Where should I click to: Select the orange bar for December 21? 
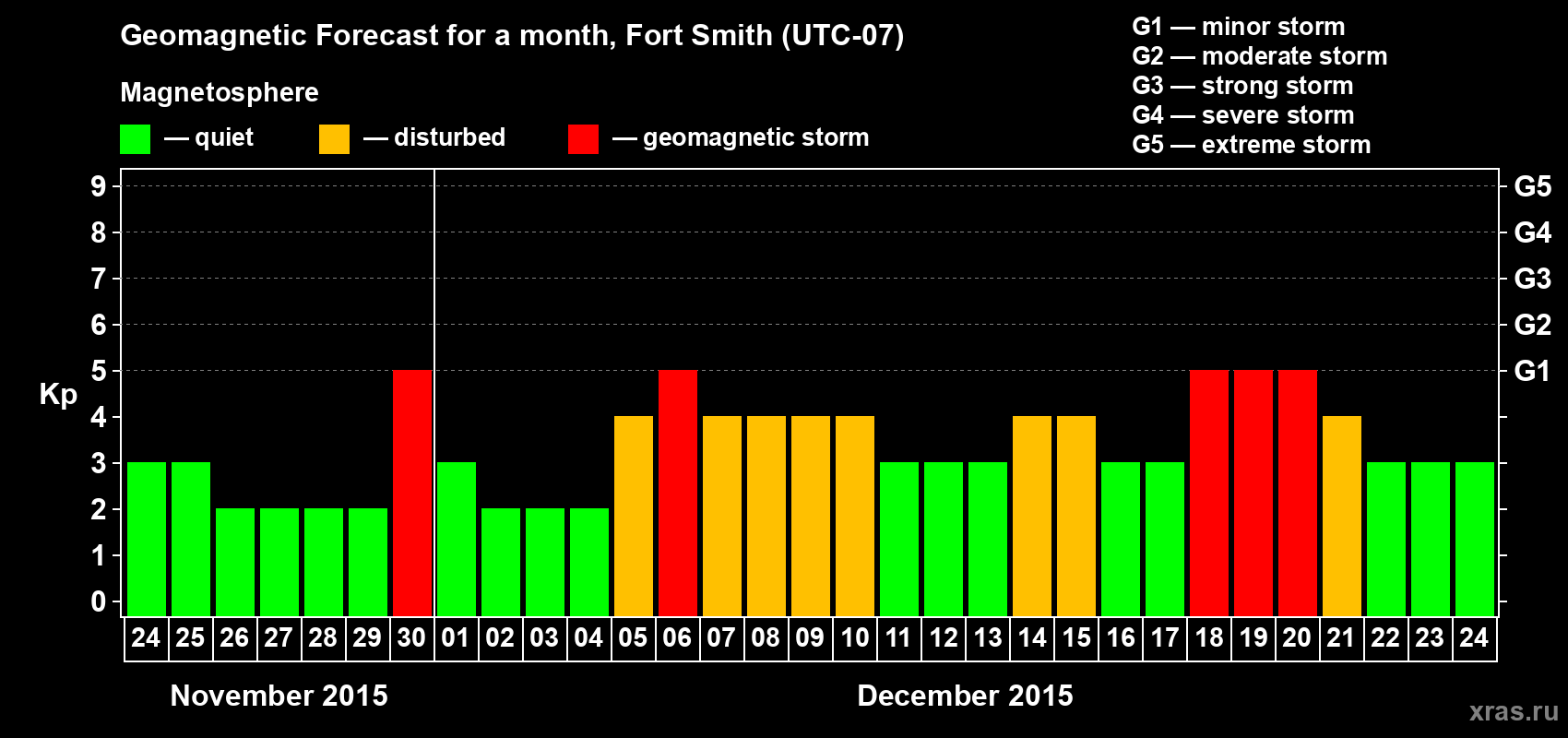point(1342,517)
